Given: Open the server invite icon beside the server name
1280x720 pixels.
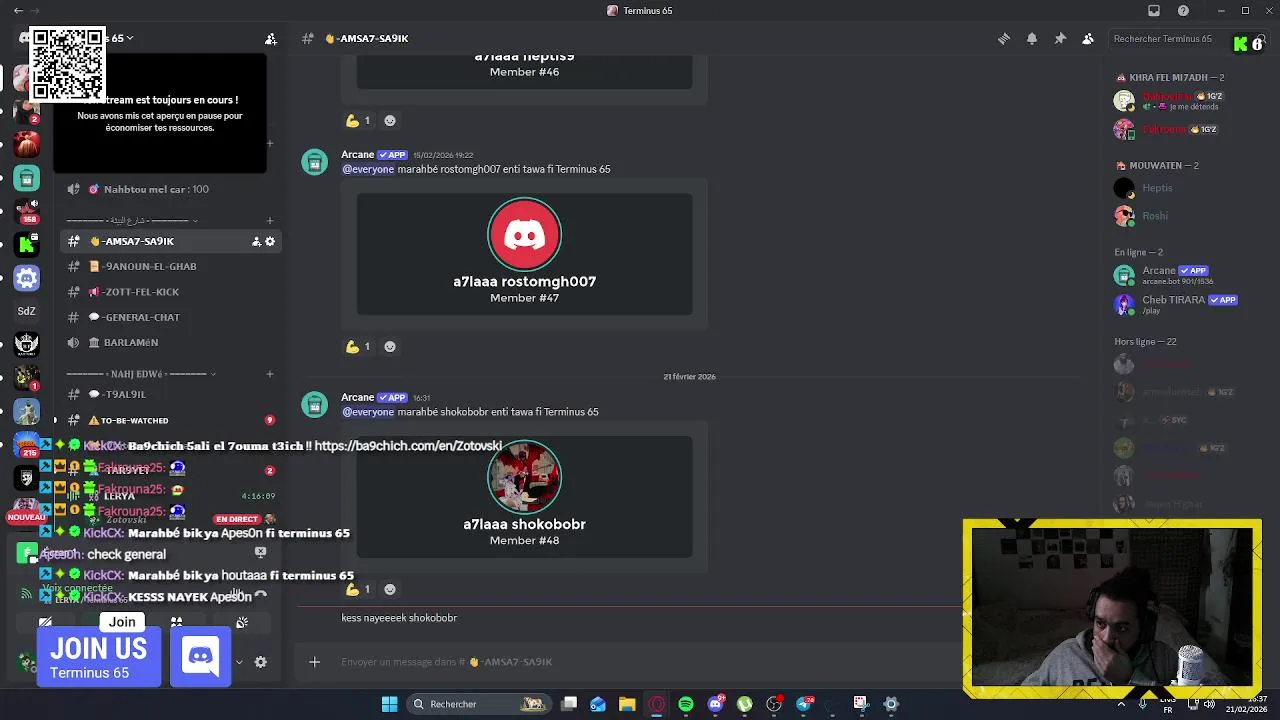Looking at the screenshot, I should (x=271, y=39).
